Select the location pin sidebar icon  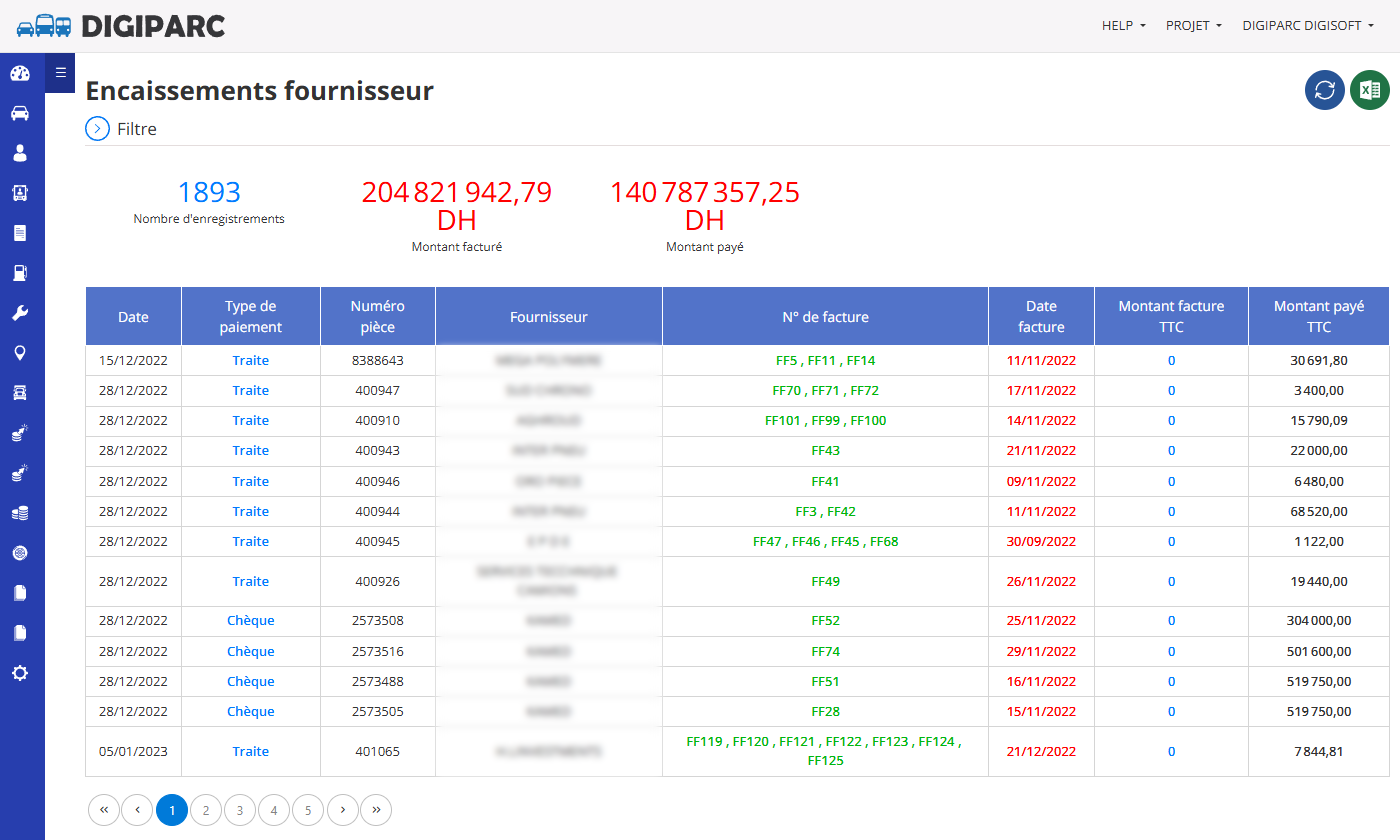pyautogui.click(x=20, y=353)
